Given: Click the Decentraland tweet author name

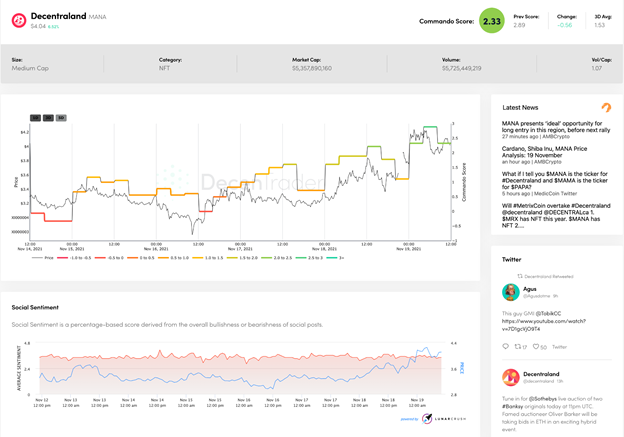Looking at the screenshot, I should point(541,374).
